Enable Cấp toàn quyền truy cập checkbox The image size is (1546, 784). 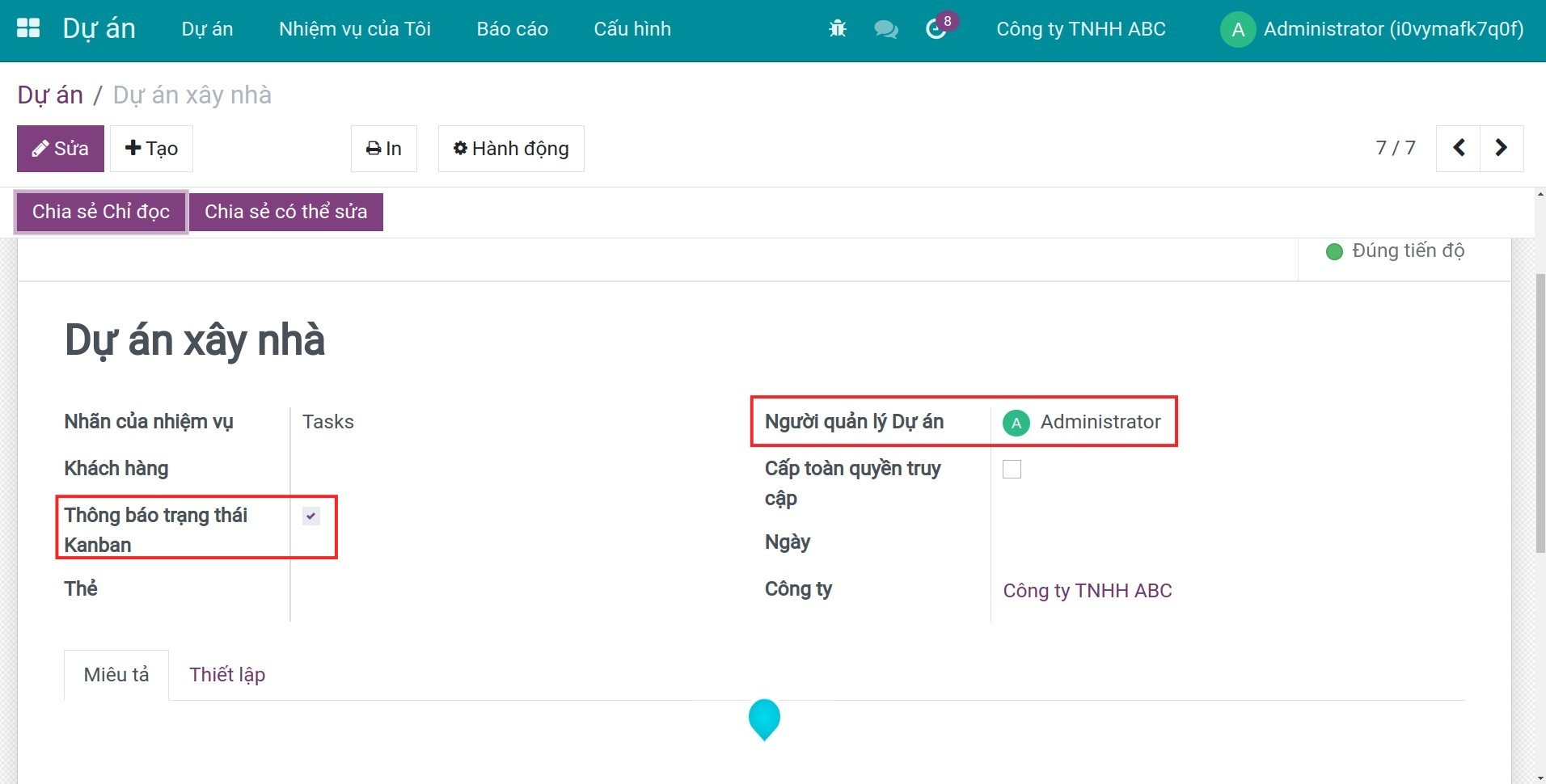coord(1012,470)
